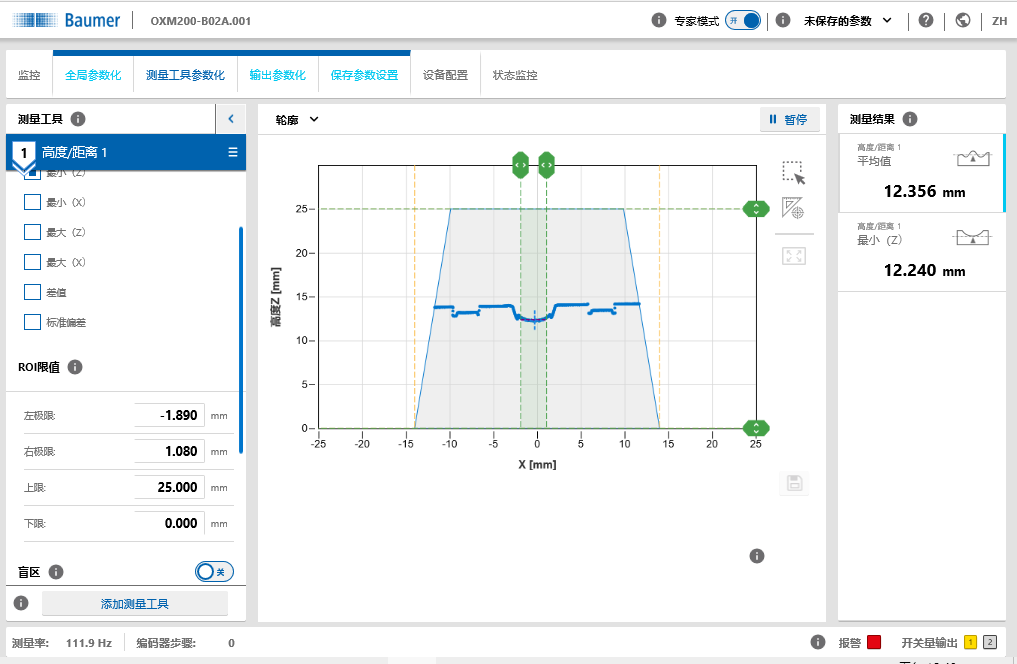The image size is (1017, 664).
Task: Open the 轮廓 view dropdown
Action: pos(297,120)
